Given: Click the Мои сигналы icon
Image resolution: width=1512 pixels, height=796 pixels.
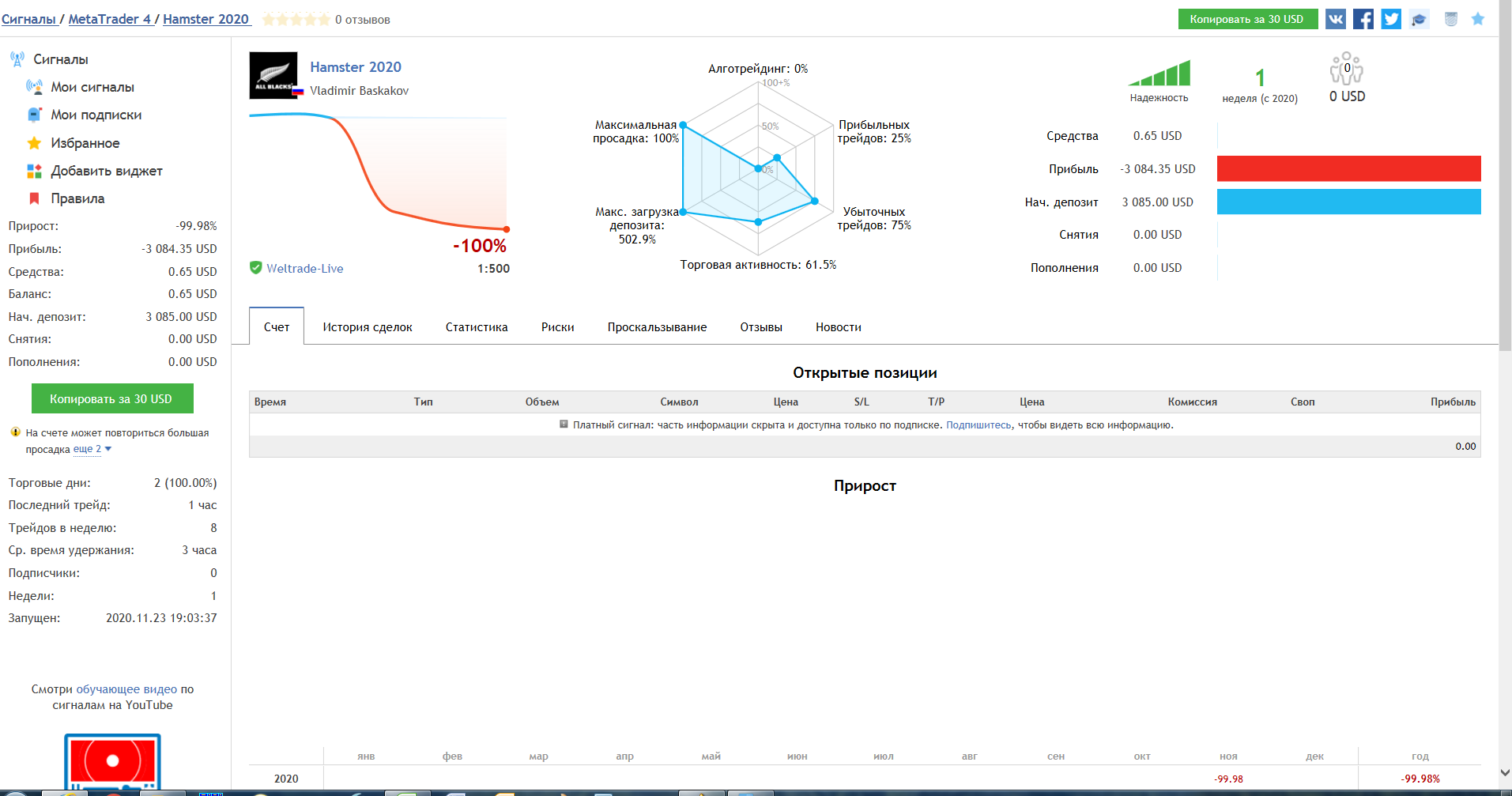Looking at the screenshot, I should pyautogui.click(x=34, y=87).
